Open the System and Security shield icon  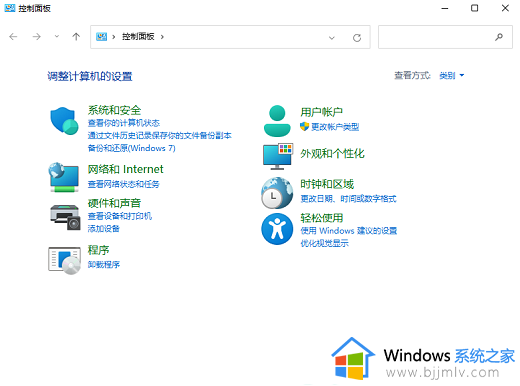(x=64, y=121)
